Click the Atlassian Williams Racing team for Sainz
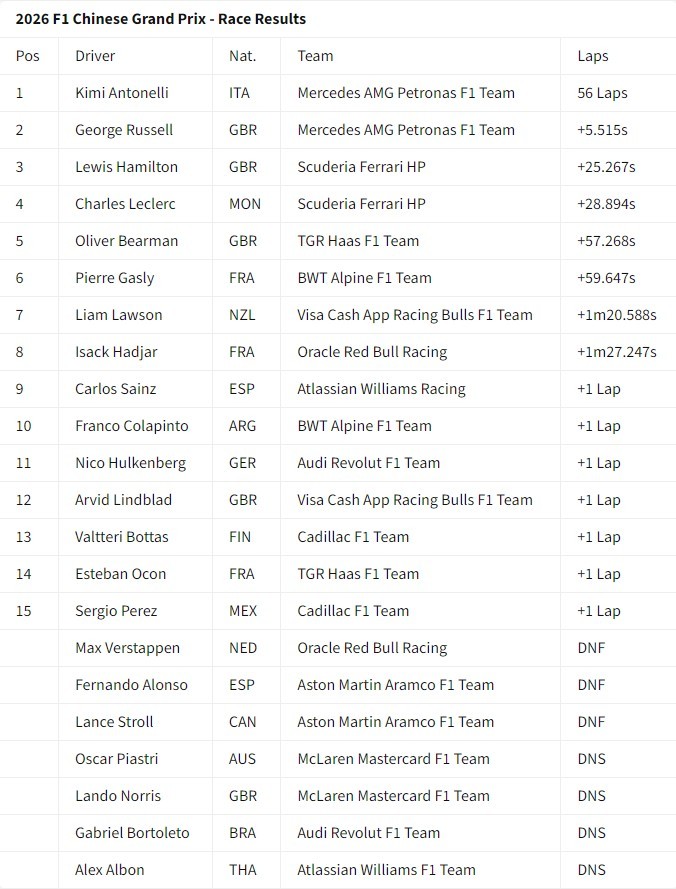Screen dimensions: 676x889 (381, 389)
